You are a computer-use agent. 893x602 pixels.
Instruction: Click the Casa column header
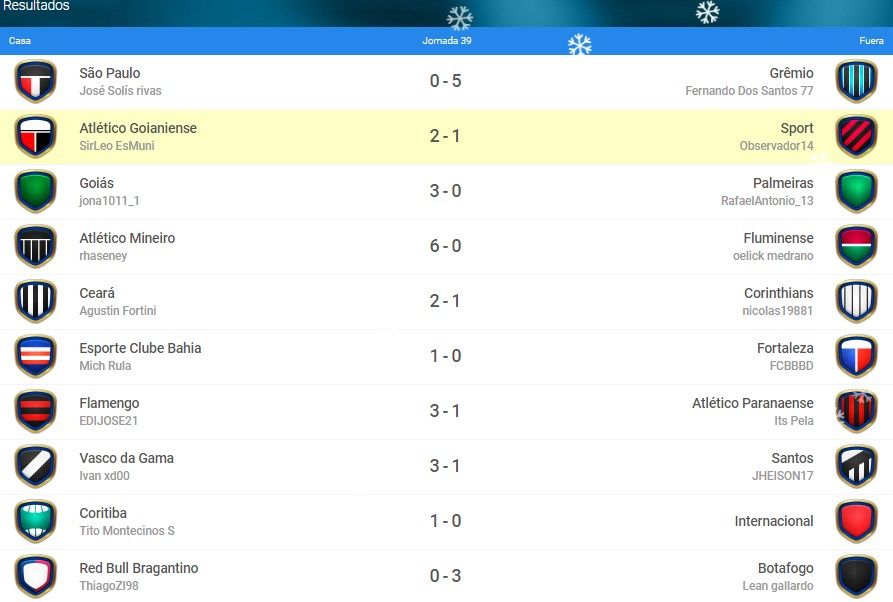20,40
